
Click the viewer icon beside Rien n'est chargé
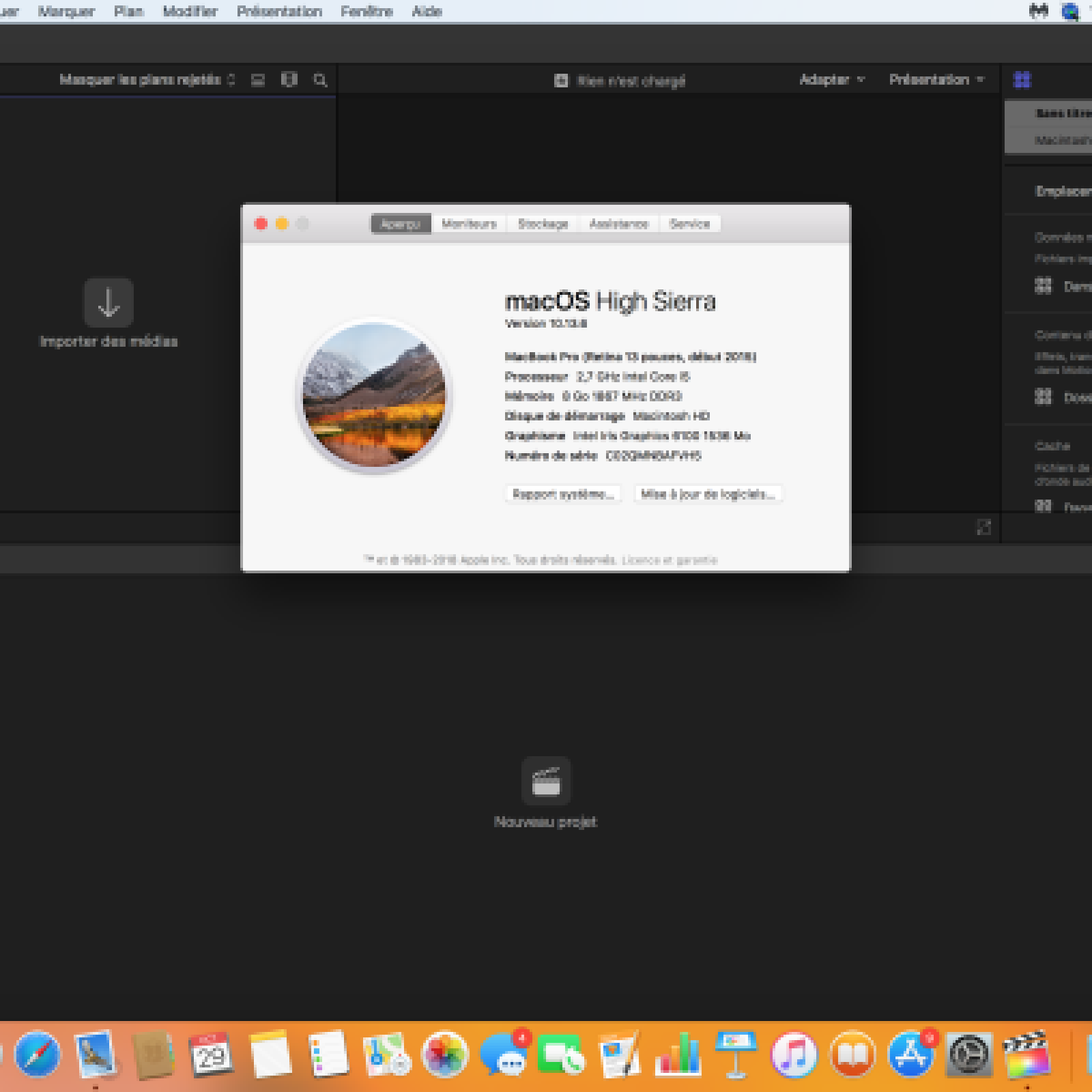561,81
